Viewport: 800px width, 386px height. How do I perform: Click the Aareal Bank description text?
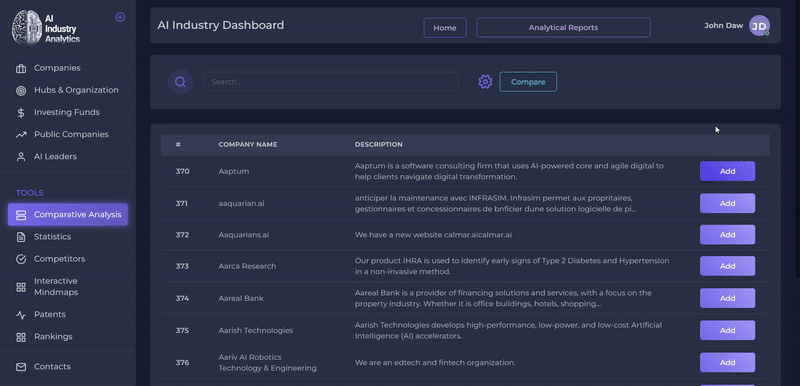(x=503, y=298)
